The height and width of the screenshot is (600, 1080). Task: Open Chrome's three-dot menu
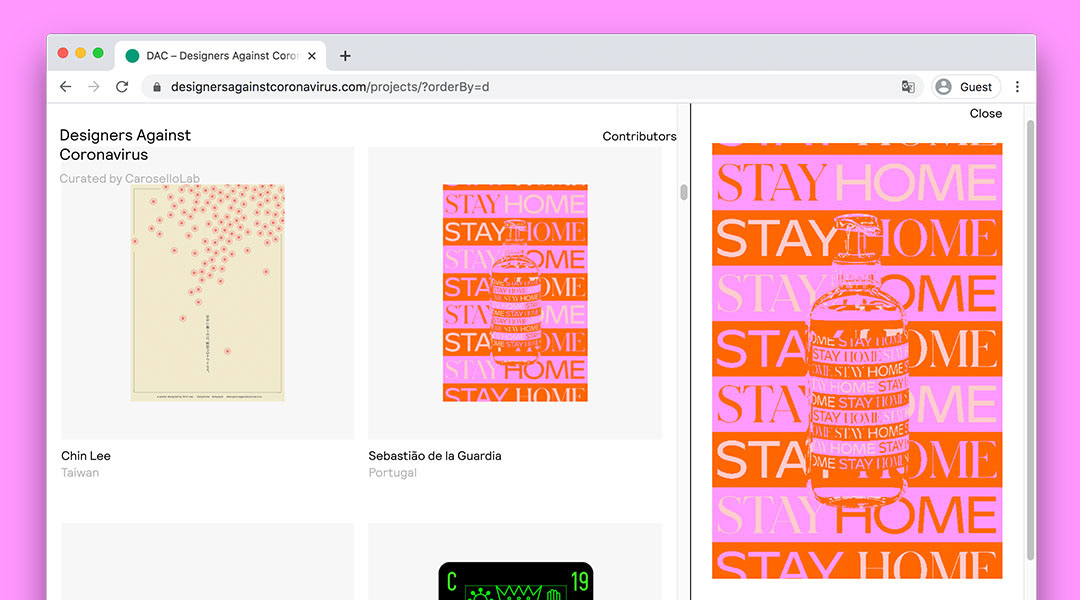click(1017, 87)
